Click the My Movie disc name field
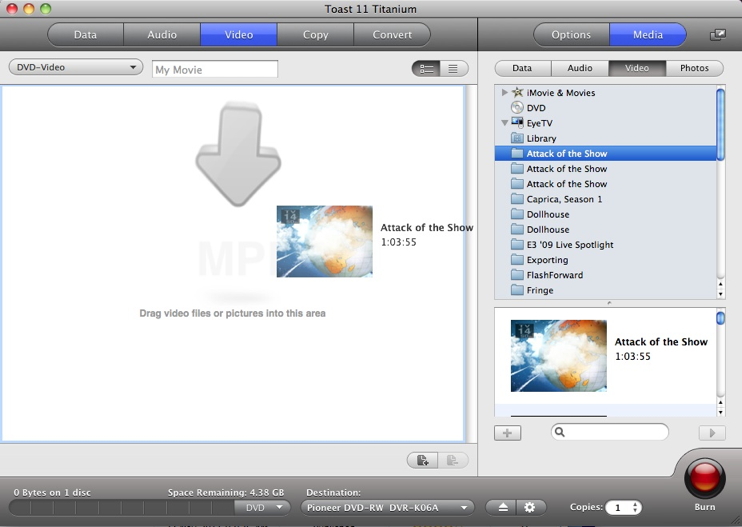 point(215,70)
